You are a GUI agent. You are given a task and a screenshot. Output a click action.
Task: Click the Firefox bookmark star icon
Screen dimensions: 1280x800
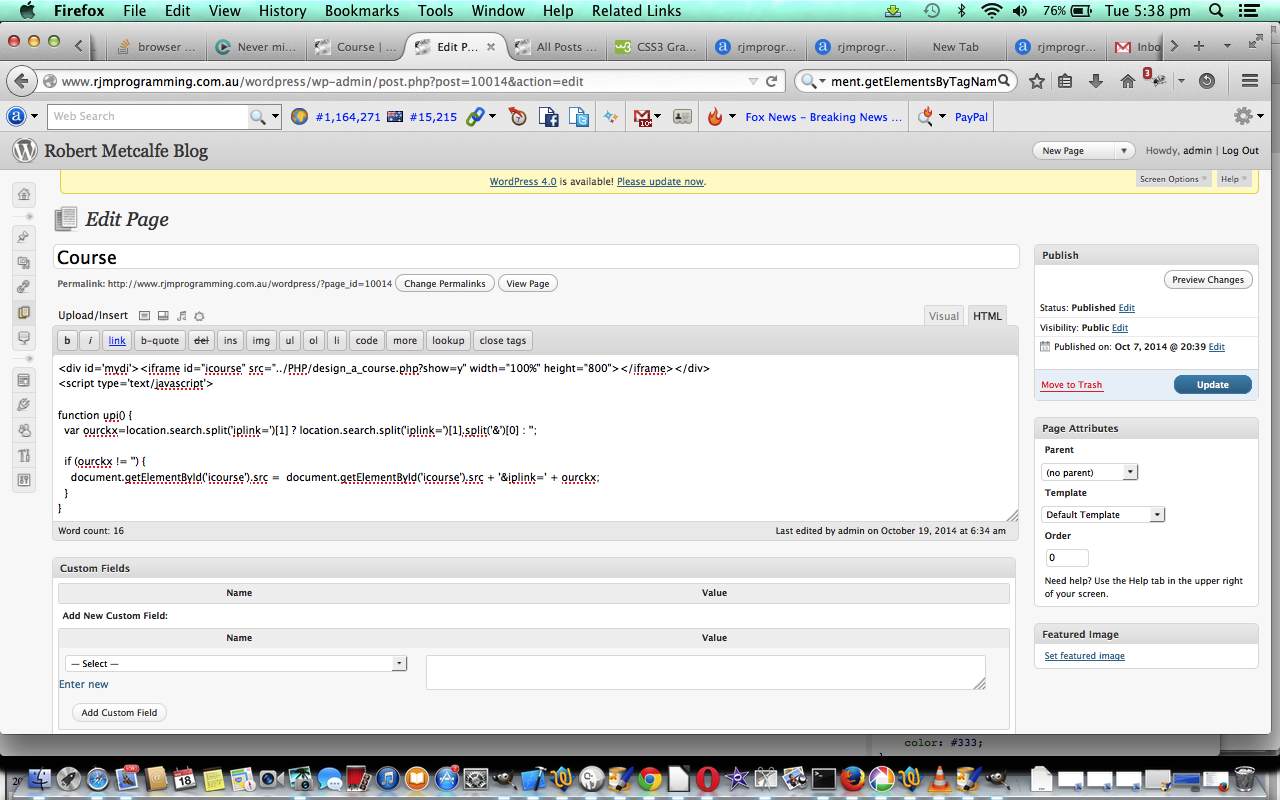1037,81
